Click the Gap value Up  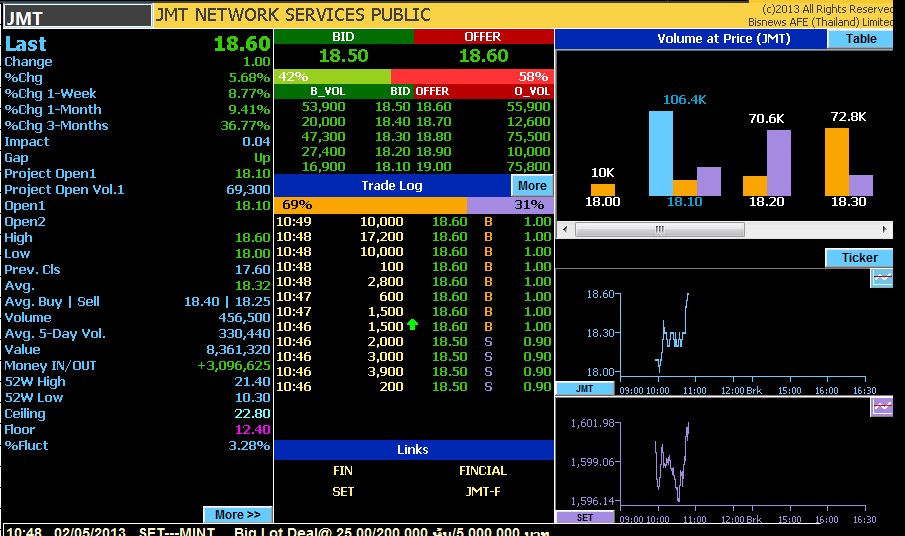point(262,158)
